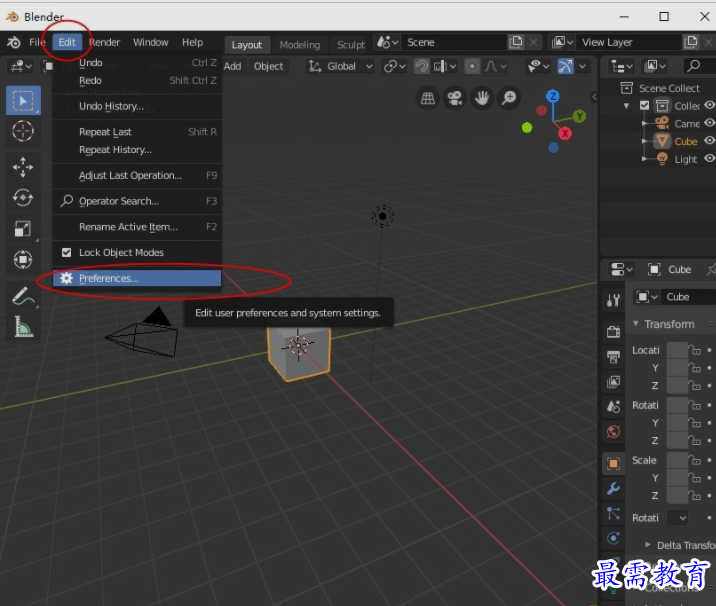Toggle Collection exclude checkbox in outliner
The width and height of the screenshot is (716, 606).
[644, 105]
